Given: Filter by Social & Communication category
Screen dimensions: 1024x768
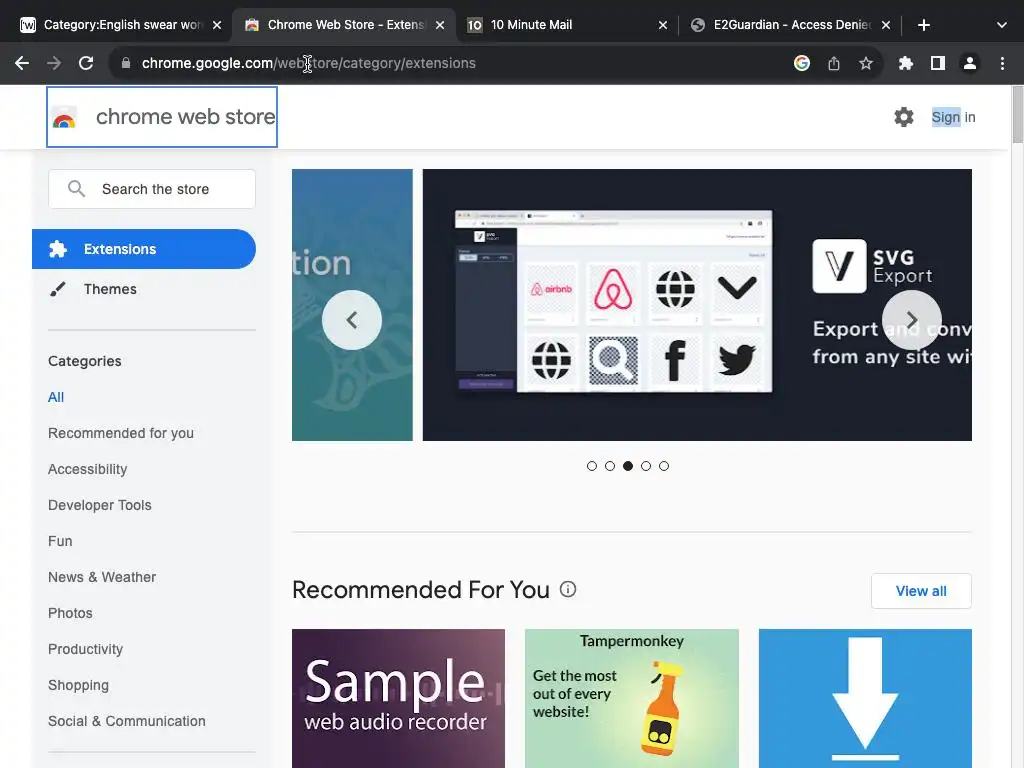Looking at the screenshot, I should [x=127, y=720].
